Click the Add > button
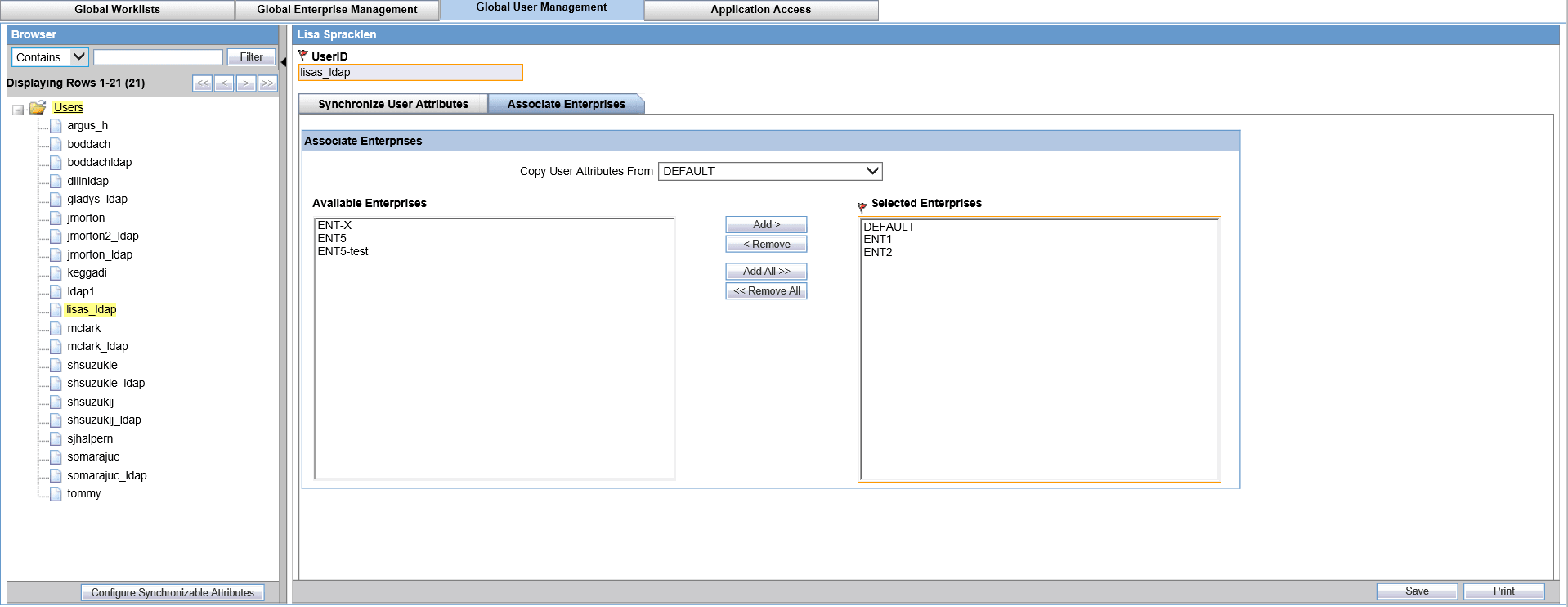The image size is (1568, 607). (x=766, y=224)
